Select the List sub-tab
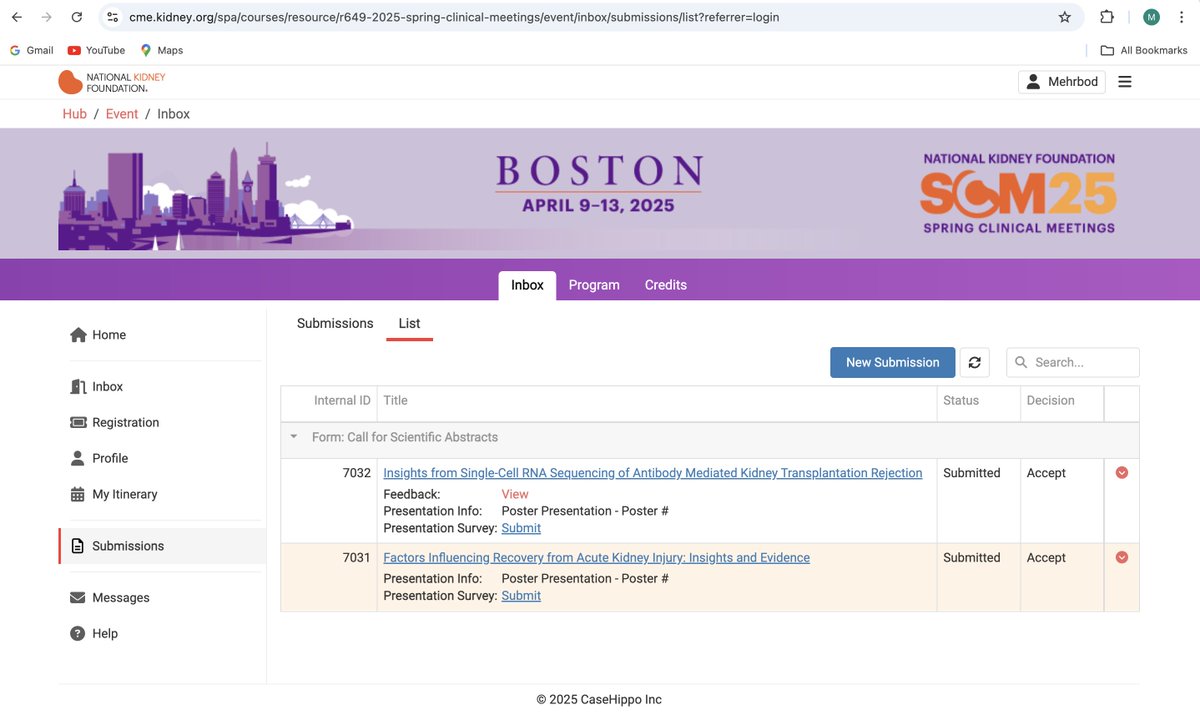This screenshot has height=715, width=1200. pos(409,323)
